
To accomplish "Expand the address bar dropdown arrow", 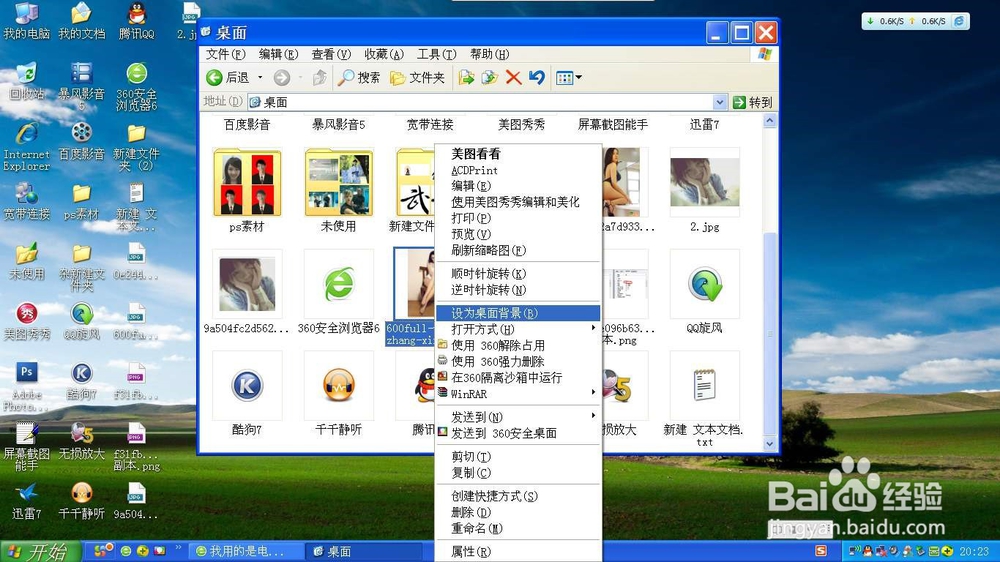I will (x=719, y=102).
